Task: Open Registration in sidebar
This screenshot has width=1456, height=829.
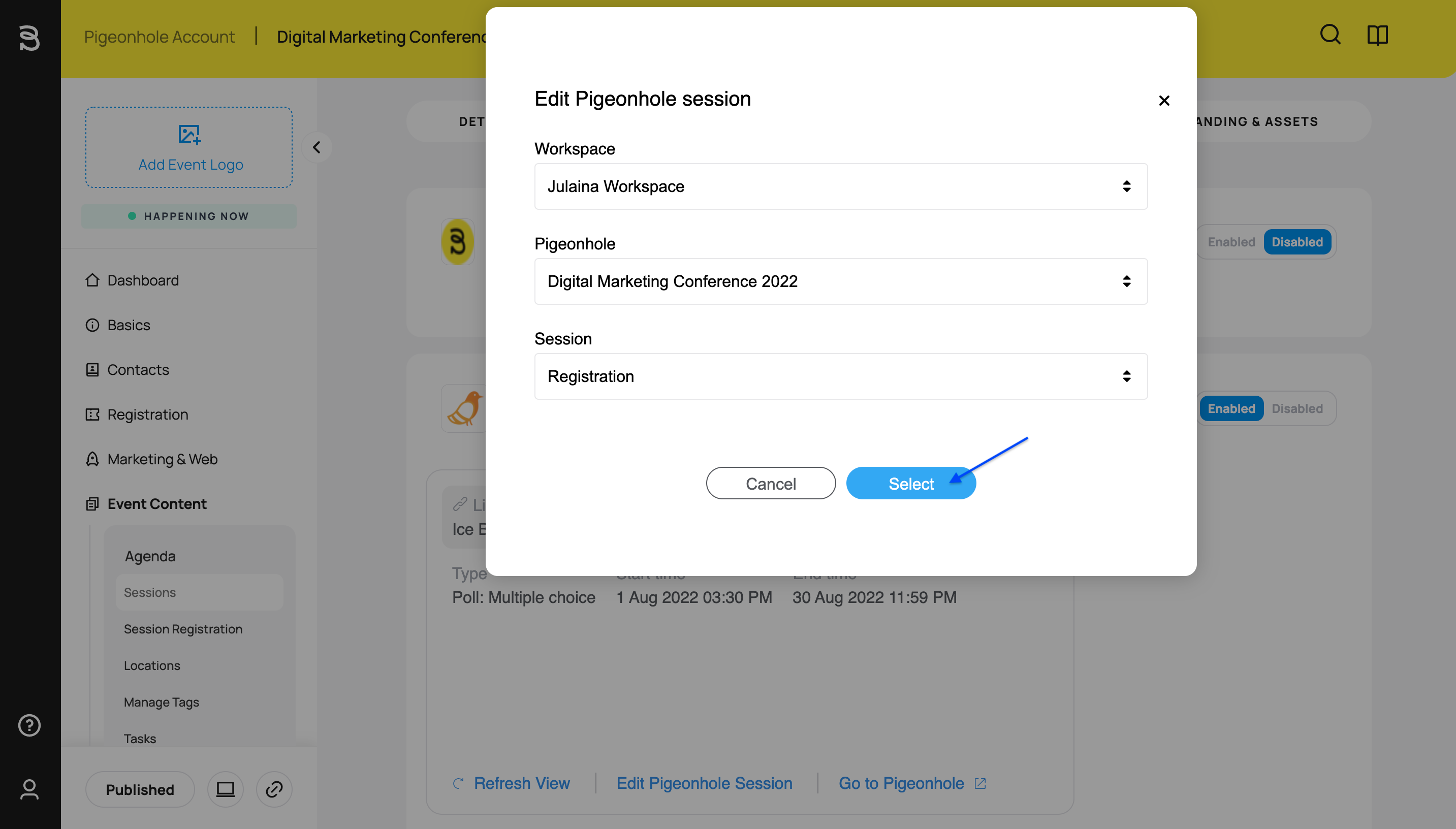Action: coord(147,414)
